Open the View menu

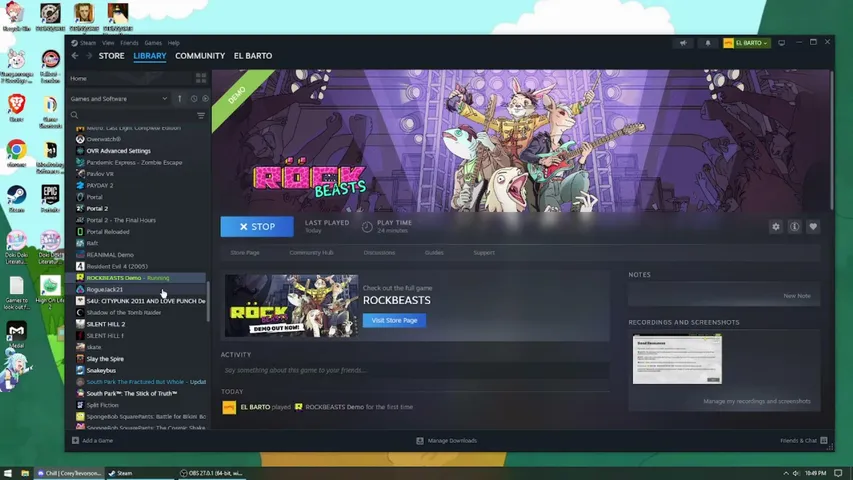108,43
